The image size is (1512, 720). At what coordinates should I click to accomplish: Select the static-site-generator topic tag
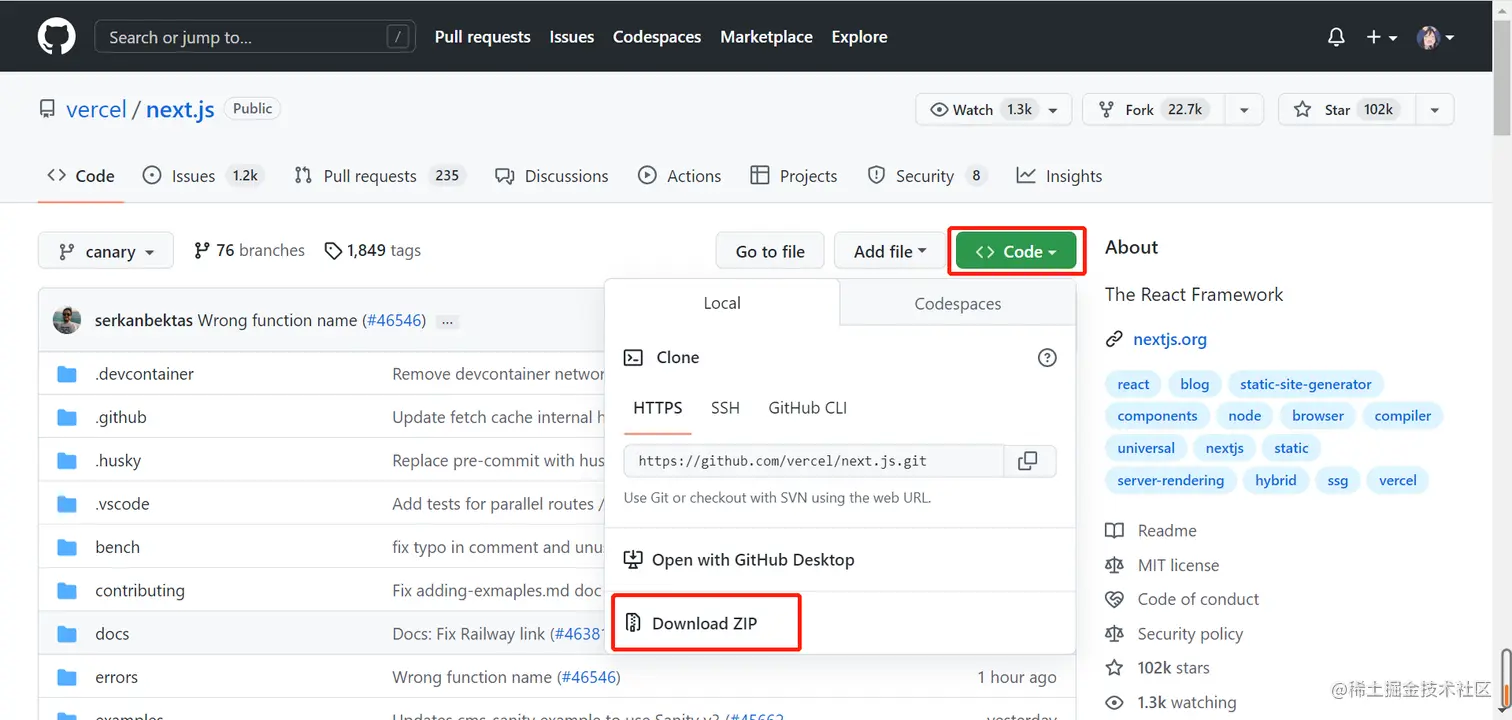coord(1306,384)
